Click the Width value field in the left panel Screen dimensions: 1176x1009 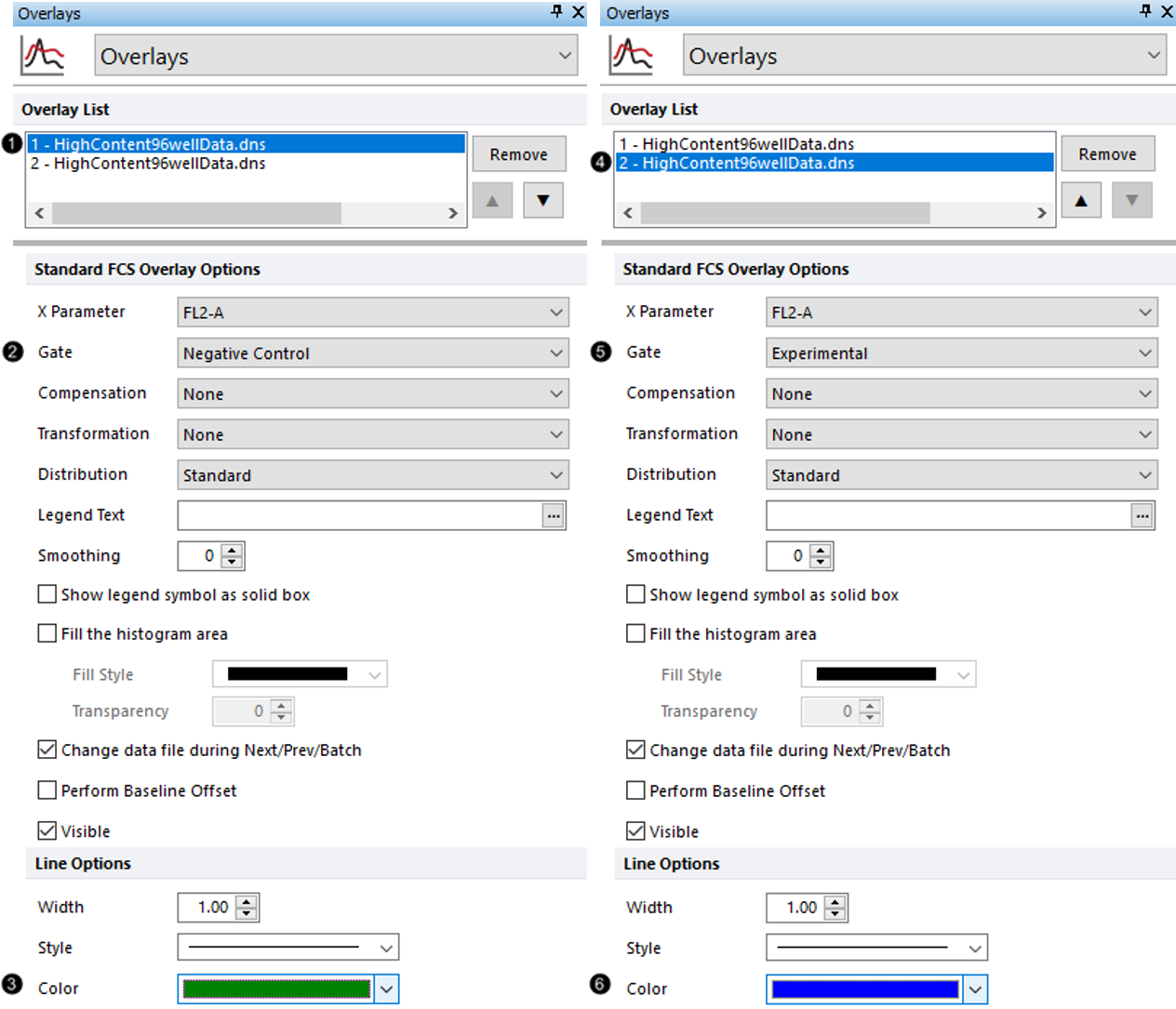[x=207, y=907]
